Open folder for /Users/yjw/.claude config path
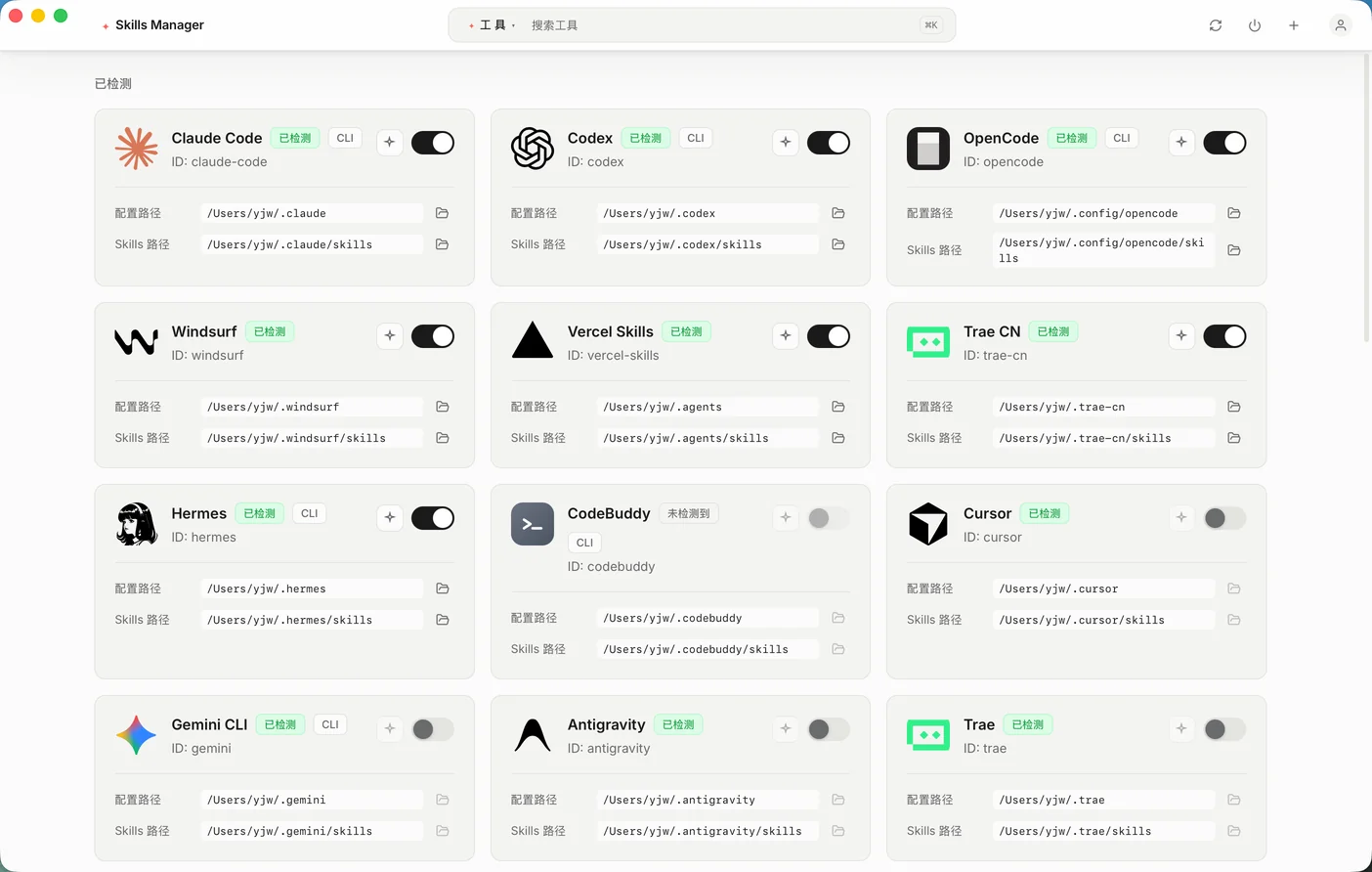This screenshot has height=872, width=1372. coord(443,213)
